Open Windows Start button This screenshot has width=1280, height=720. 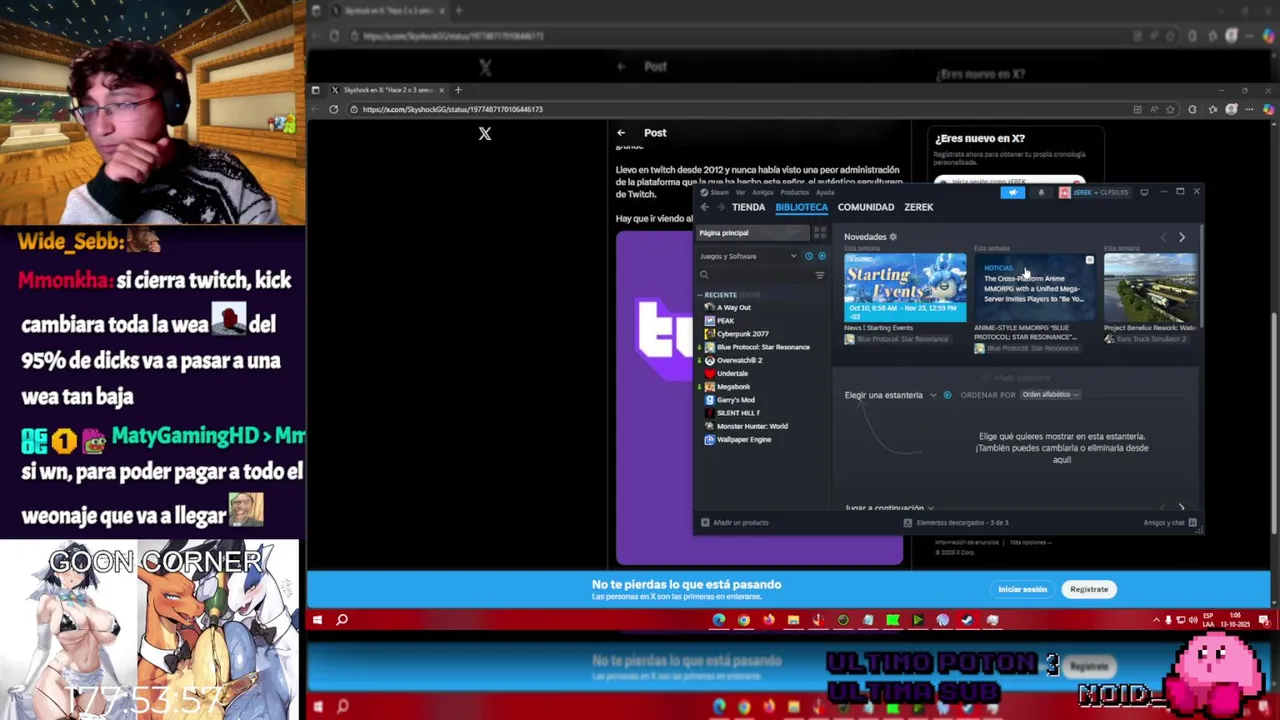tap(317, 620)
